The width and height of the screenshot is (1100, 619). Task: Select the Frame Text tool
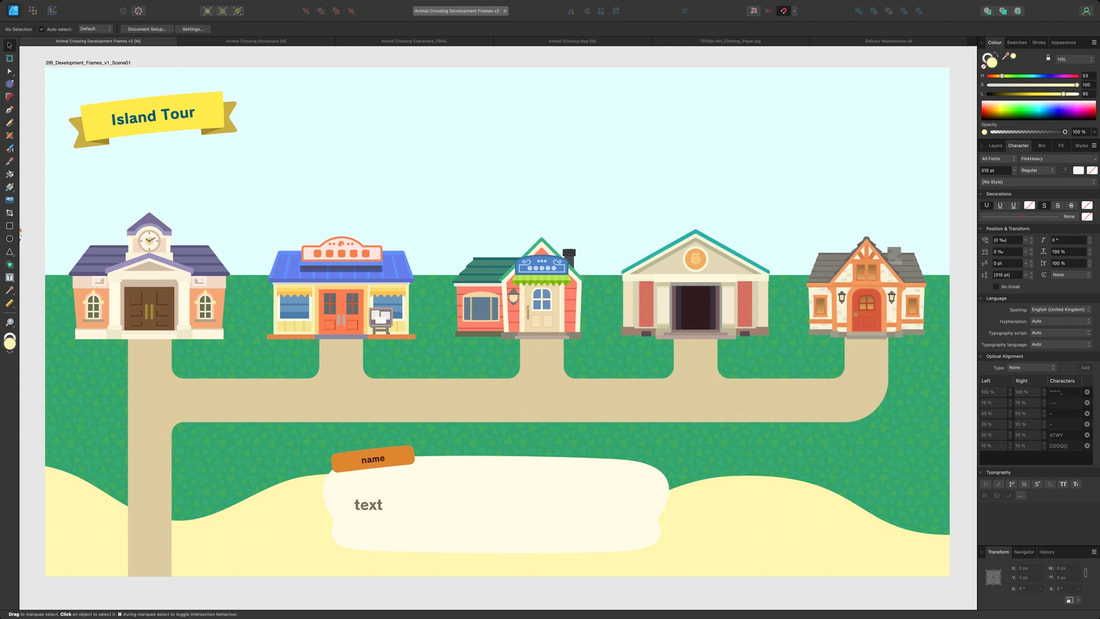10,277
